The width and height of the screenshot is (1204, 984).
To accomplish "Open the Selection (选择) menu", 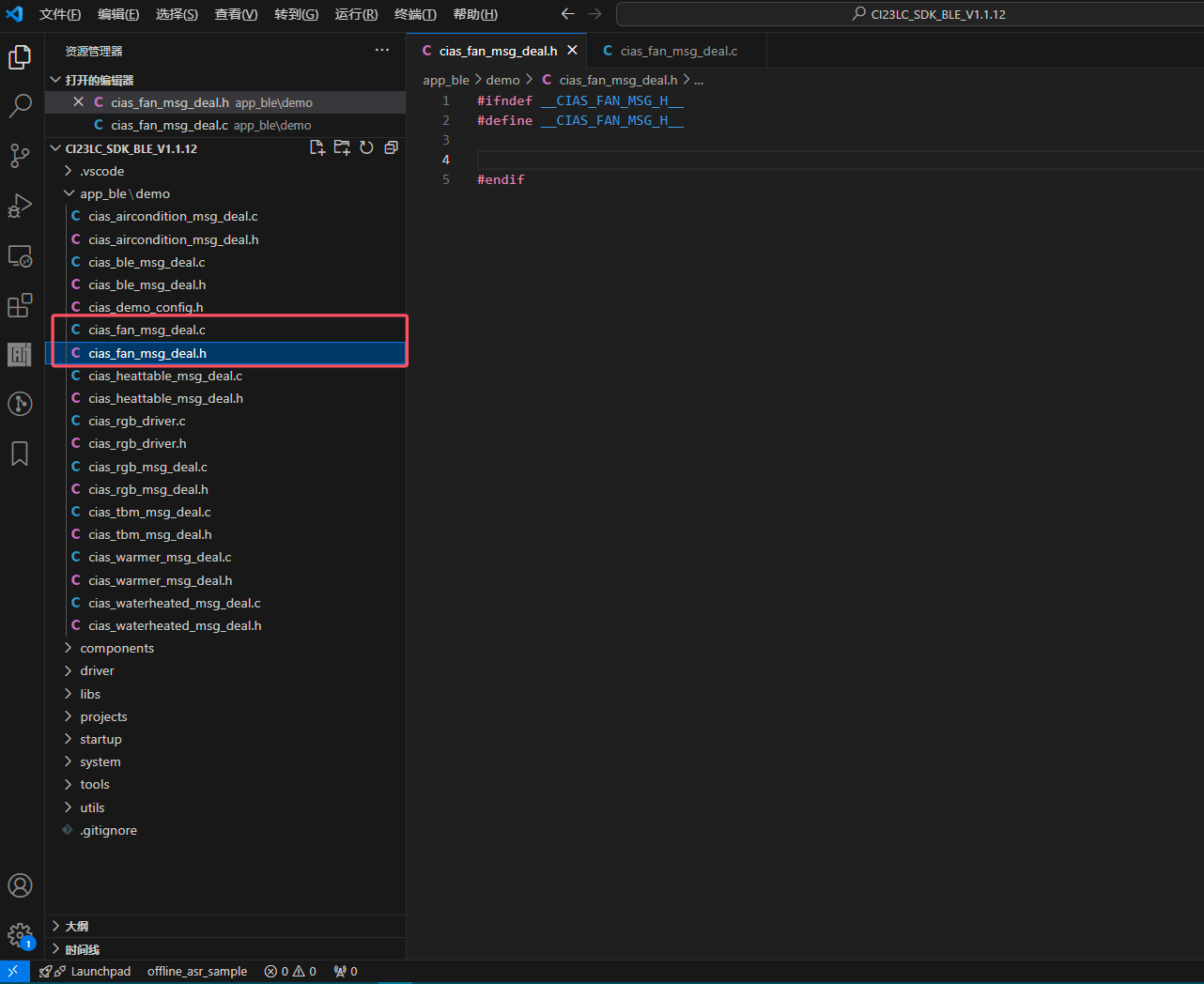I will tap(177, 14).
